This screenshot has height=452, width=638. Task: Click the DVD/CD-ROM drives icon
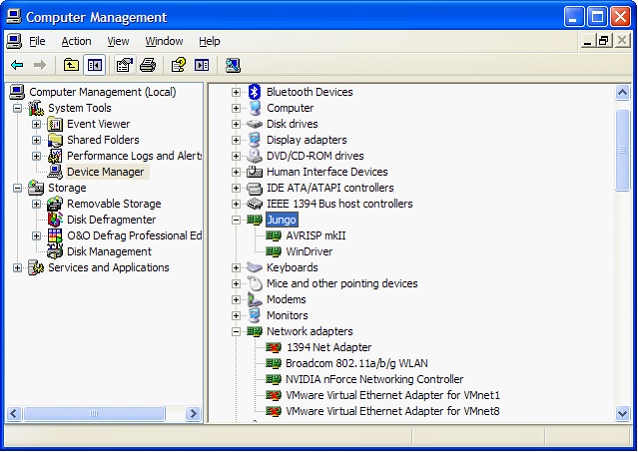254,155
